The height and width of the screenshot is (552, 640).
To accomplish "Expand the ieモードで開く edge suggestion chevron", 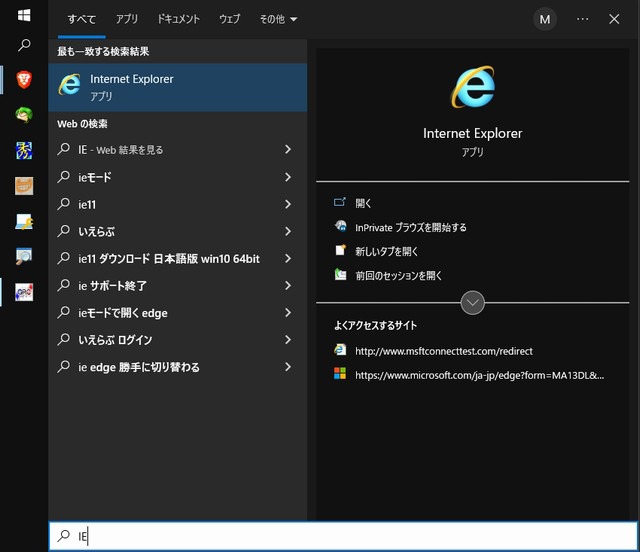I will pos(288,312).
